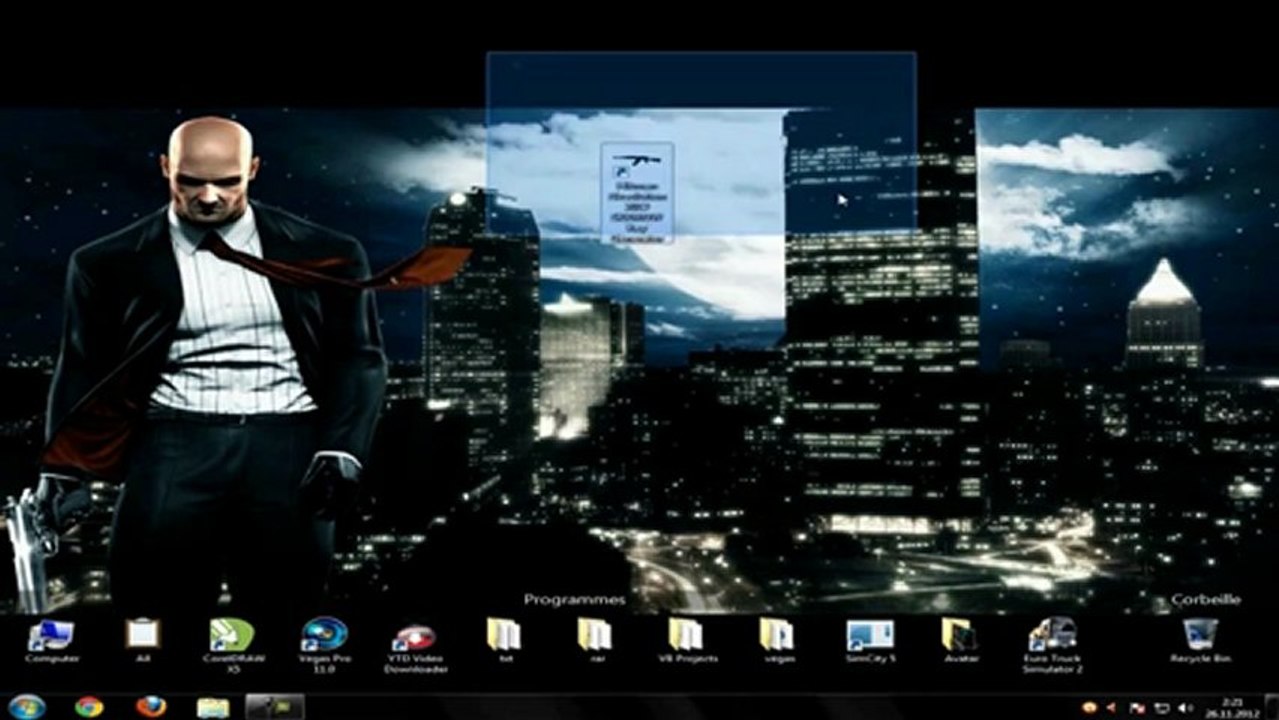1279x720 pixels.
Task: Select the Recycle Bin icon
Action: coord(1200,641)
